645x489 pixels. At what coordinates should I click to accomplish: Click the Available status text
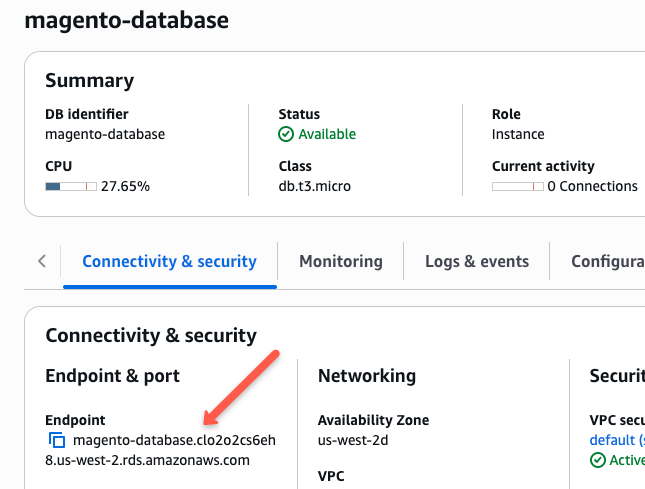[x=327, y=134]
